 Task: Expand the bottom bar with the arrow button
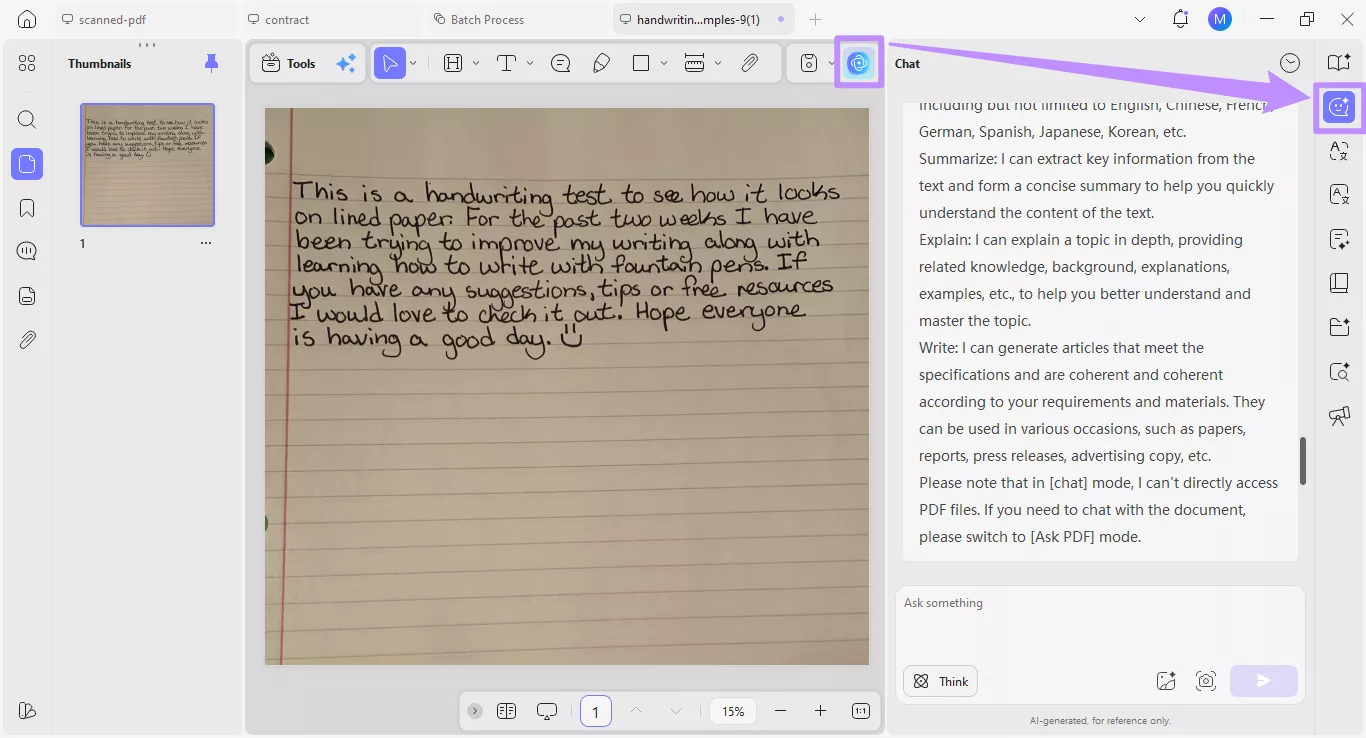pos(475,711)
